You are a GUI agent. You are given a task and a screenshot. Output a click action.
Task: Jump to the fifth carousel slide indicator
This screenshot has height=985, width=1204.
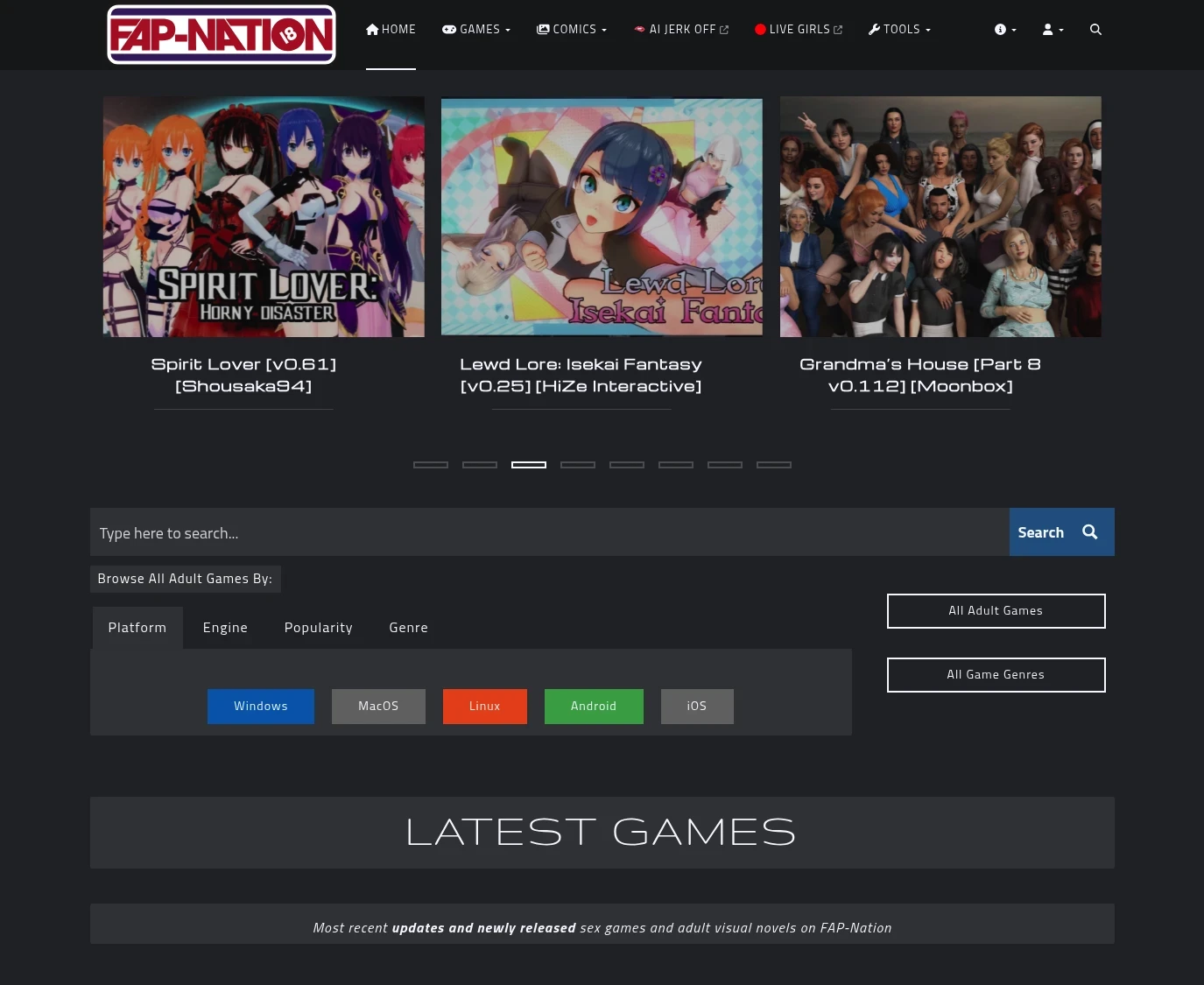click(x=627, y=465)
